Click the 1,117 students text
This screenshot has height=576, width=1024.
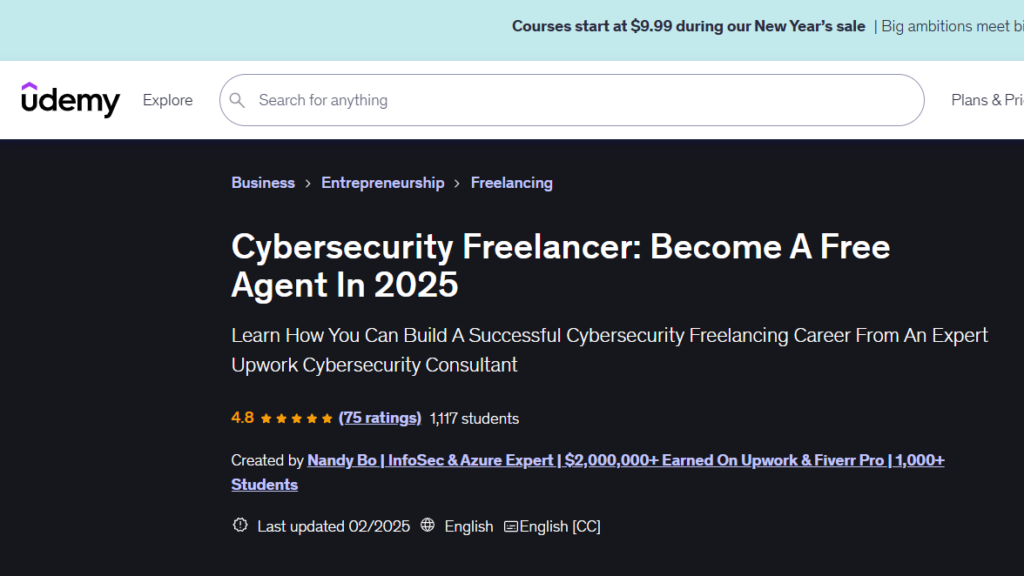pyautogui.click(x=474, y=418)
